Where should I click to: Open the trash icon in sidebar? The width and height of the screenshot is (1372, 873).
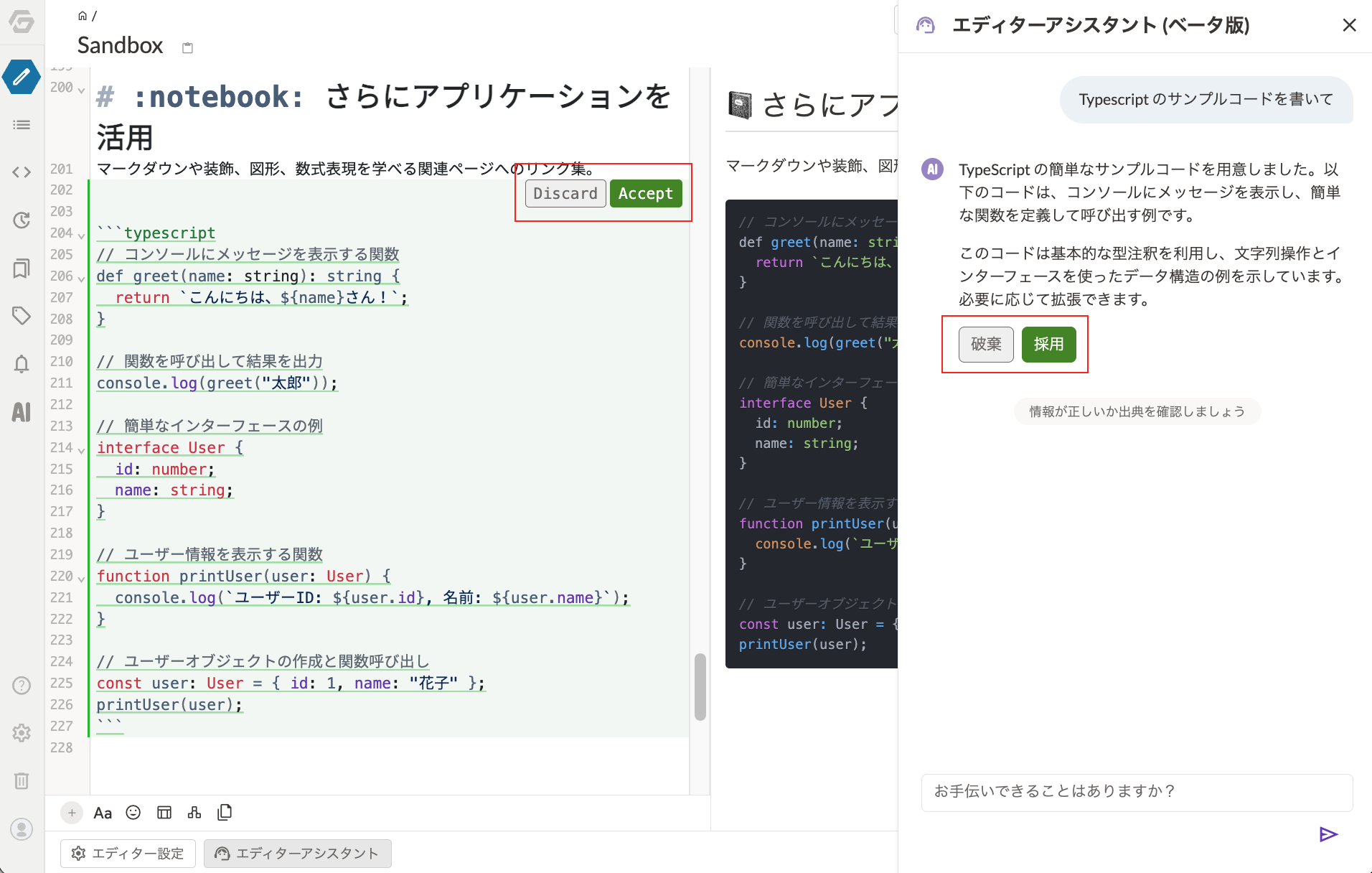pyautogui.click(x=22, y=780)
